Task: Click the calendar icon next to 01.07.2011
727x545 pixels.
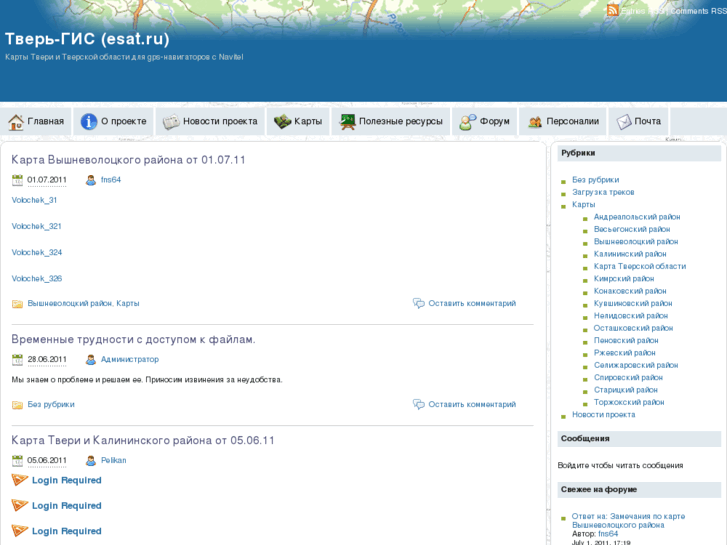Action: click(17, 180)
